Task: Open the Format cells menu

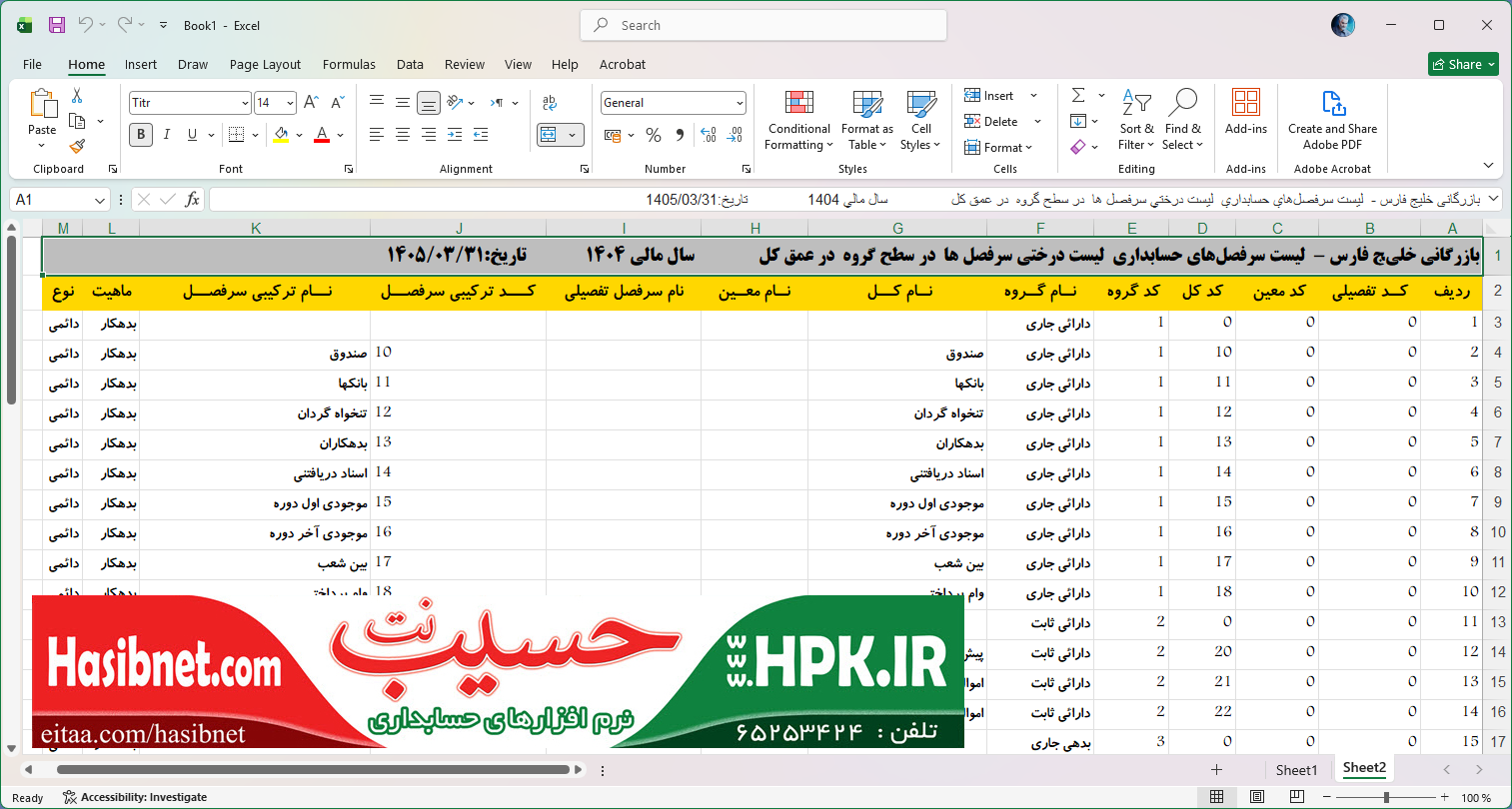Action: pos(998,148)
